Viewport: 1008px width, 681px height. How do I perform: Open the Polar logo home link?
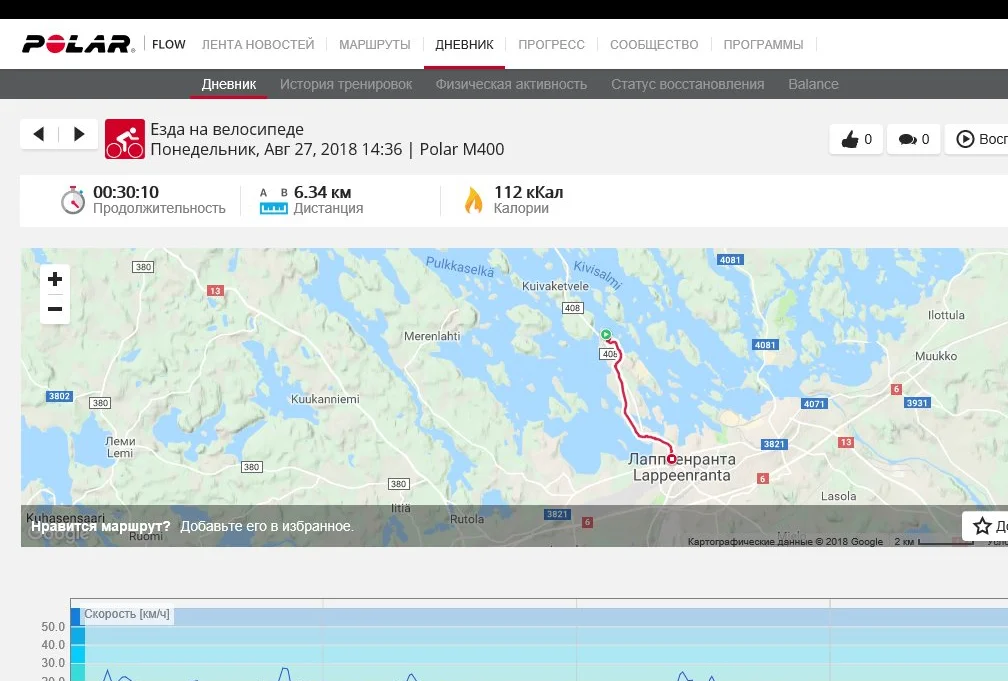(78, 44)
